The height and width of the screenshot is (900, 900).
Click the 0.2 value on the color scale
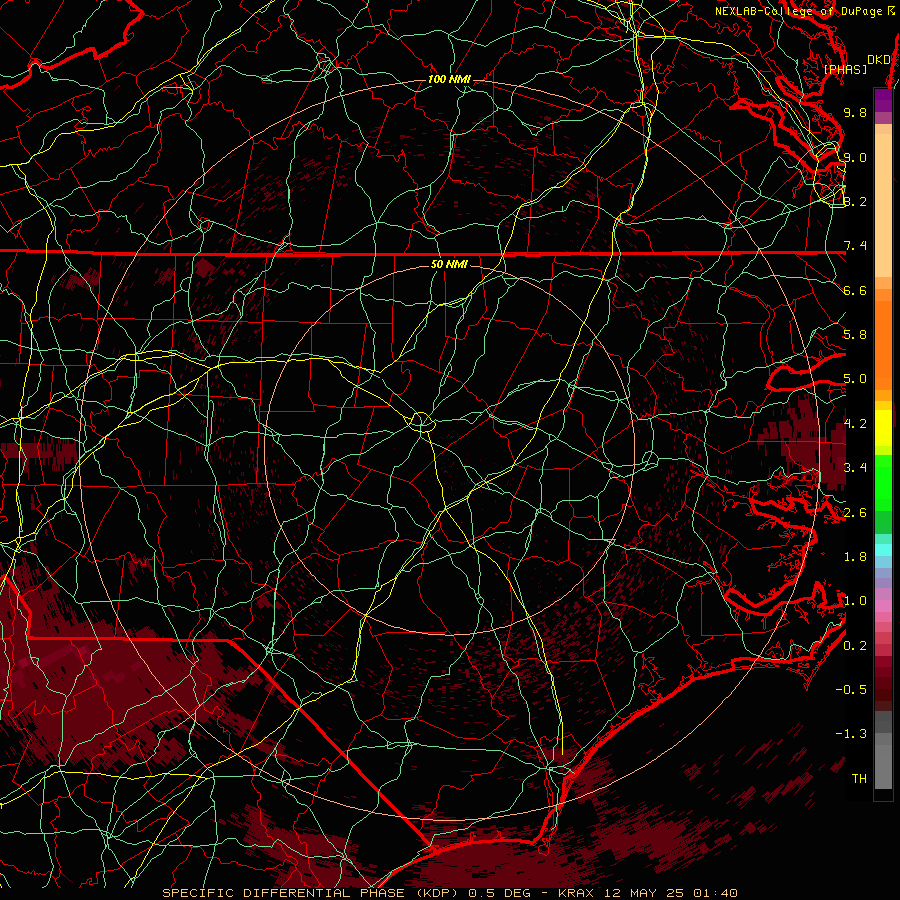[855, 646]
